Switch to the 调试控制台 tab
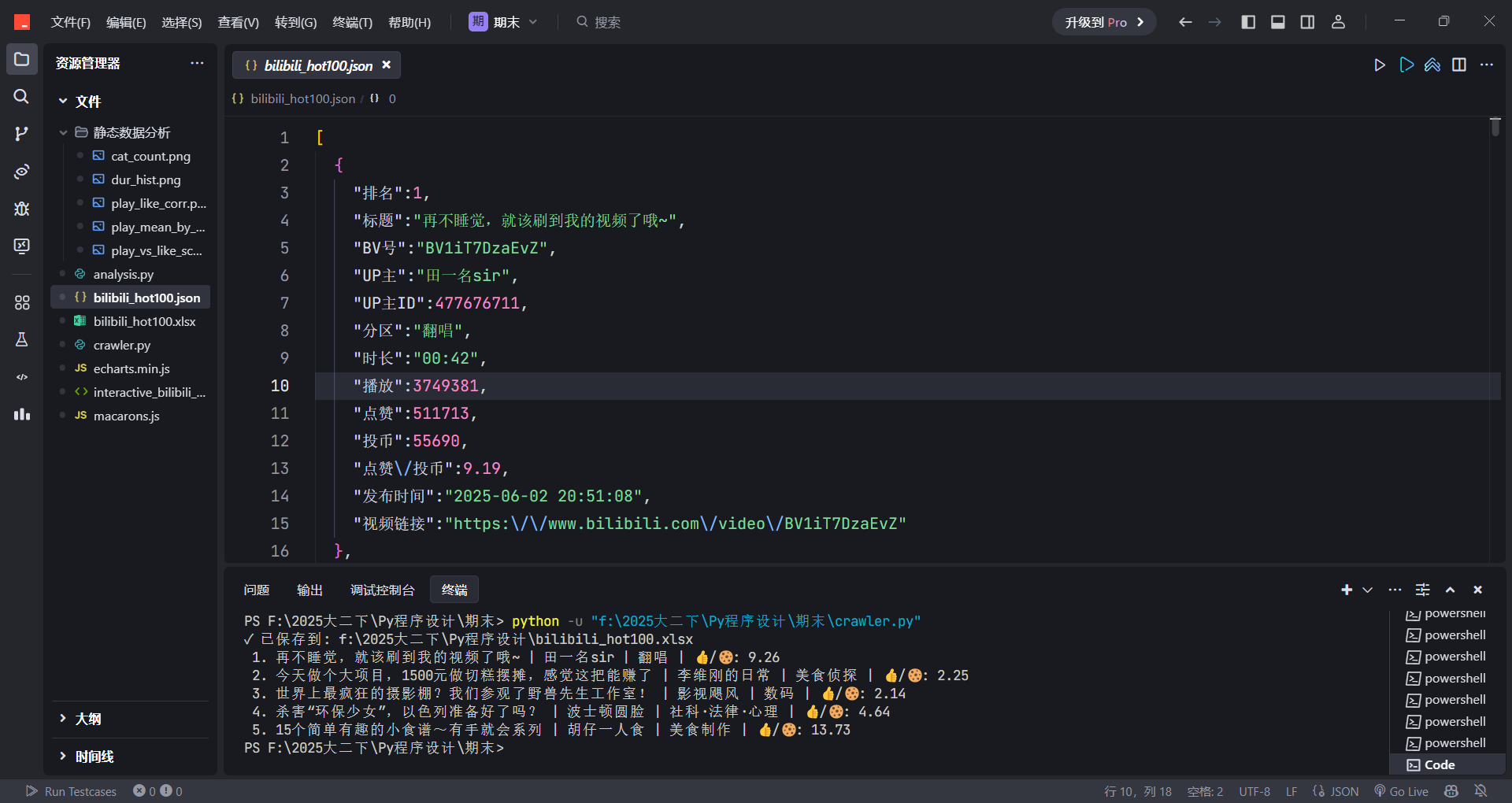Image resolution: width=1512 pixels, height=803 pixels. tap(382, 590)
